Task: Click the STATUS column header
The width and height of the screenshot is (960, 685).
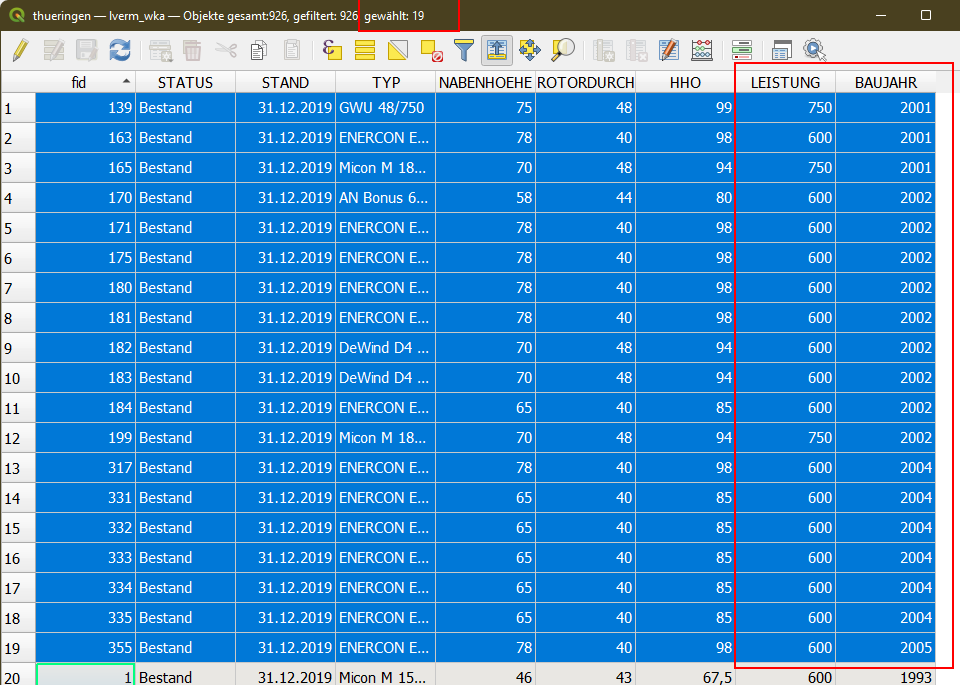Action: tap(186, 82)
